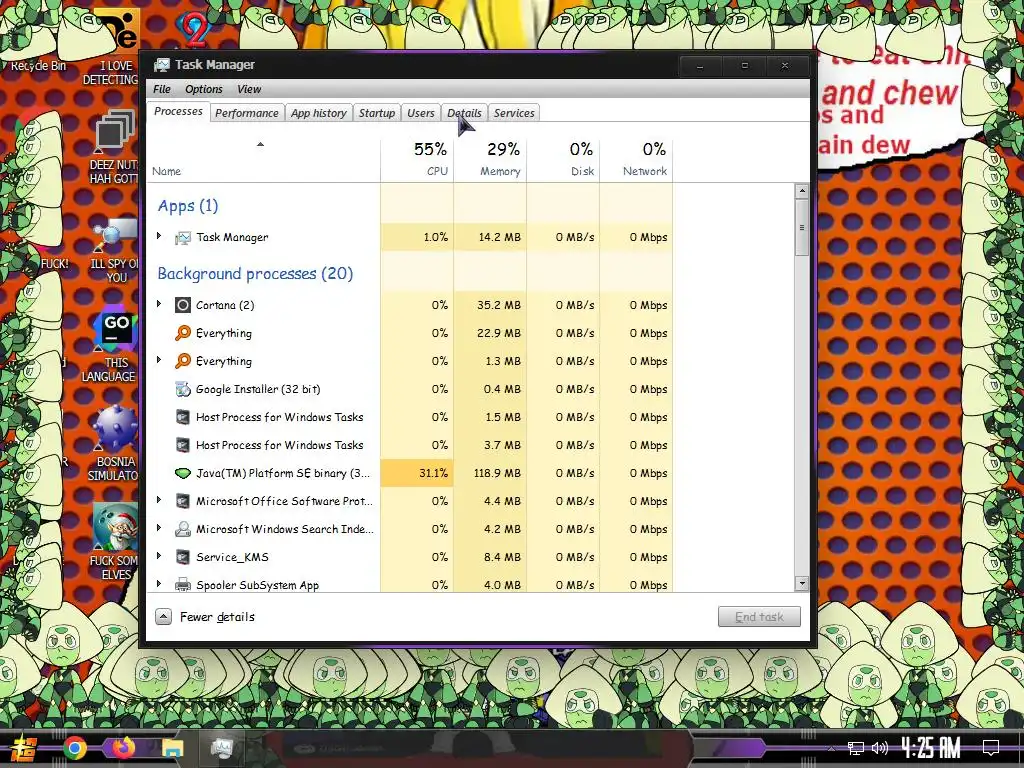1024x768 pixels.
Task: Show hidden system tray icons chevron
Action: [x=831, y=748]
